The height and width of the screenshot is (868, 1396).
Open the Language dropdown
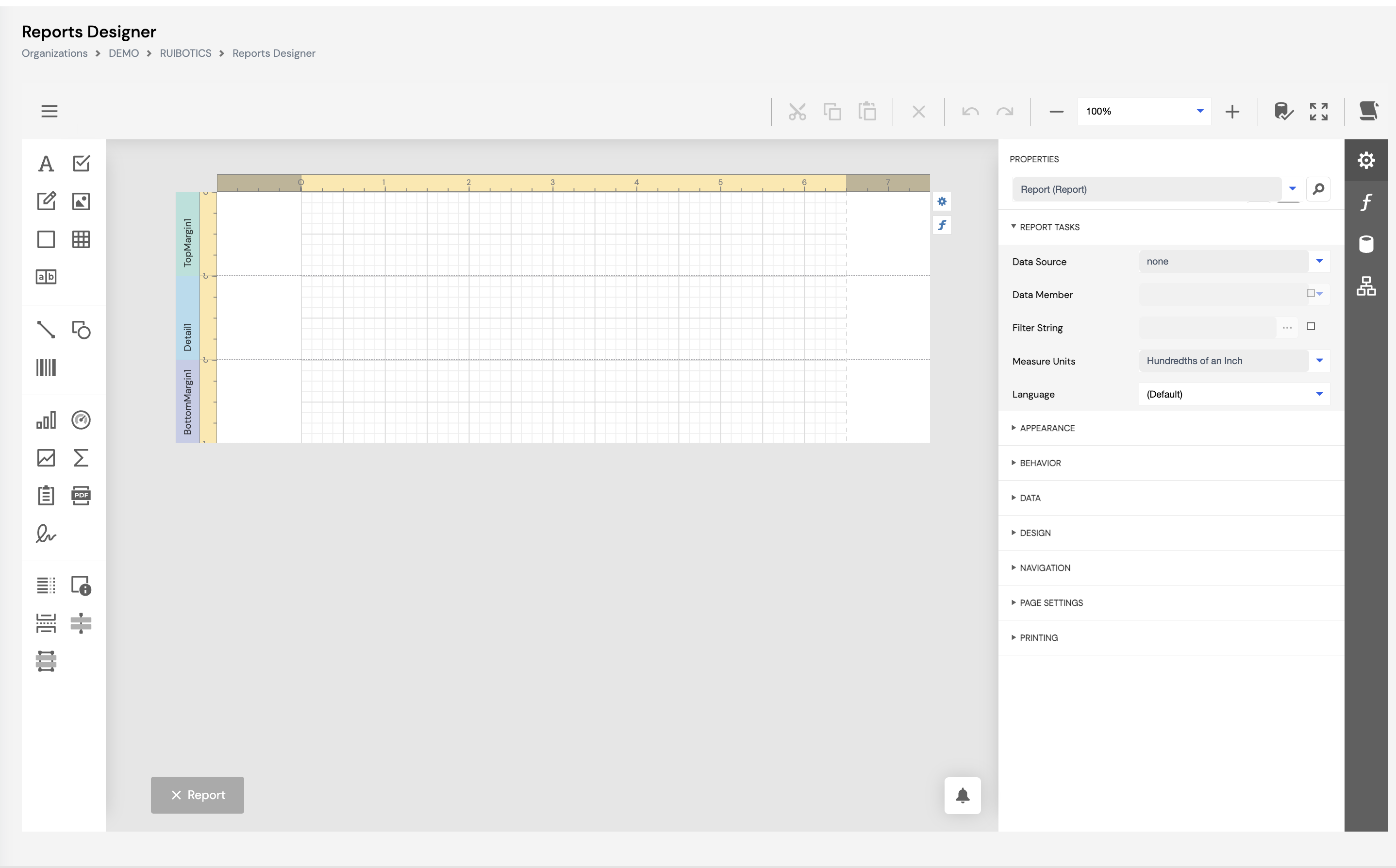pyautogui.click(x=1319, y=394)
